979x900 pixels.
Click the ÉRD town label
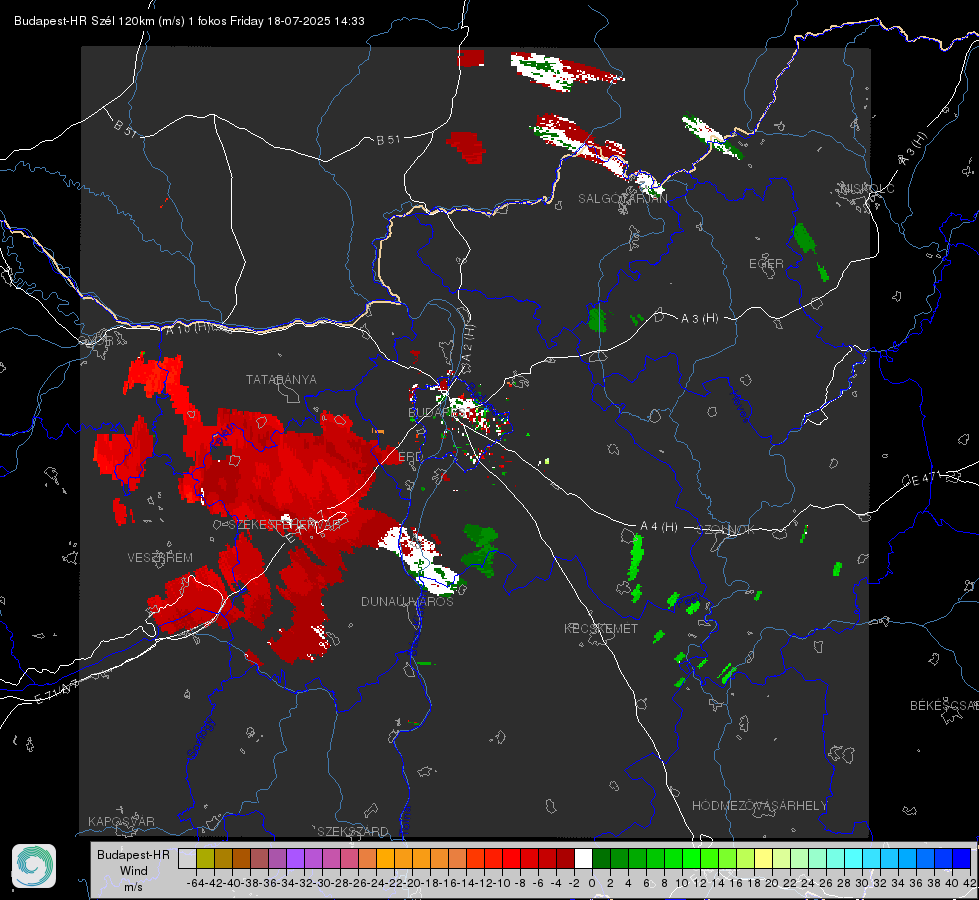[410, 457]
